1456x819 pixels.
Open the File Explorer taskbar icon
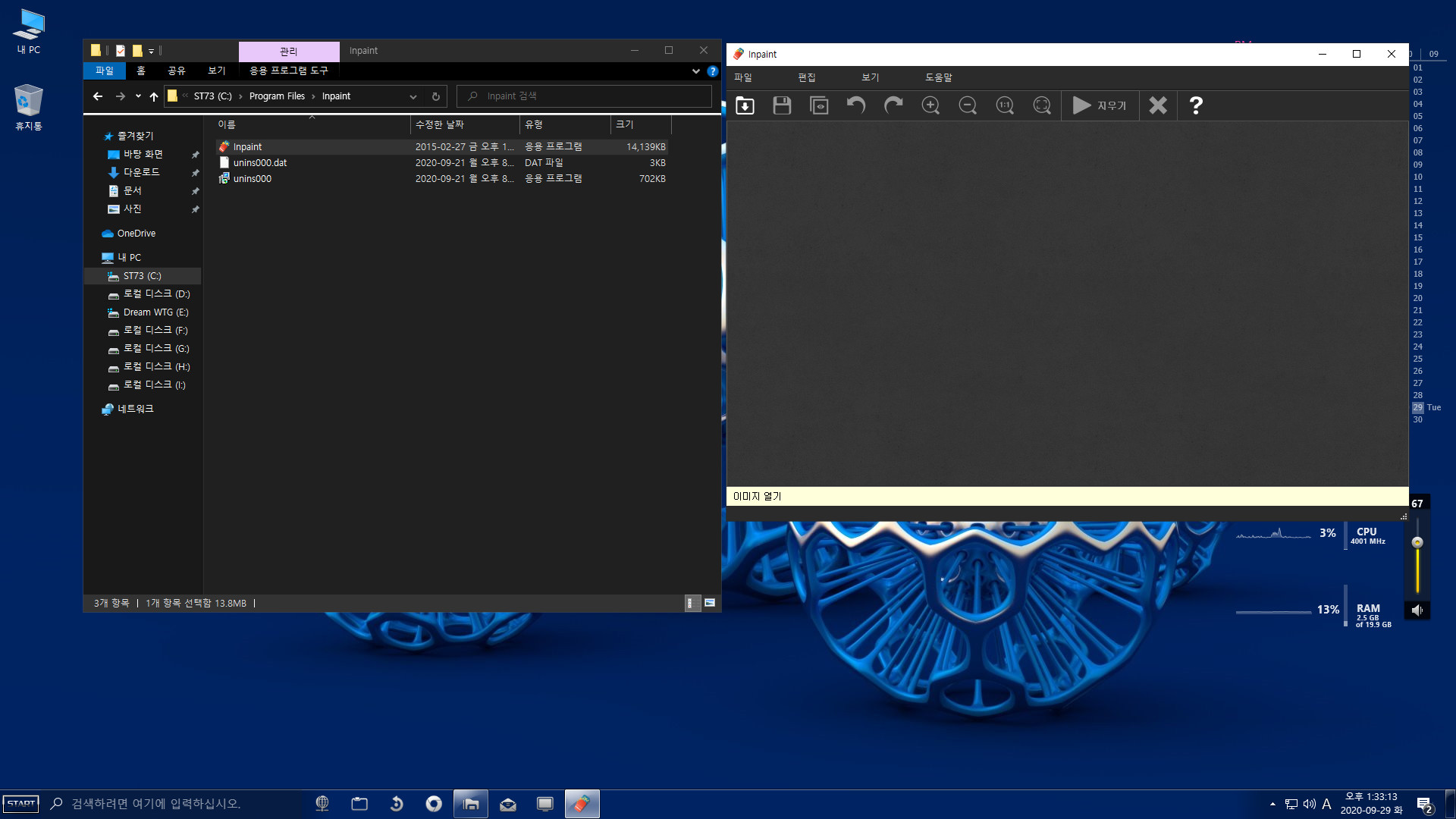coord(471,804)
